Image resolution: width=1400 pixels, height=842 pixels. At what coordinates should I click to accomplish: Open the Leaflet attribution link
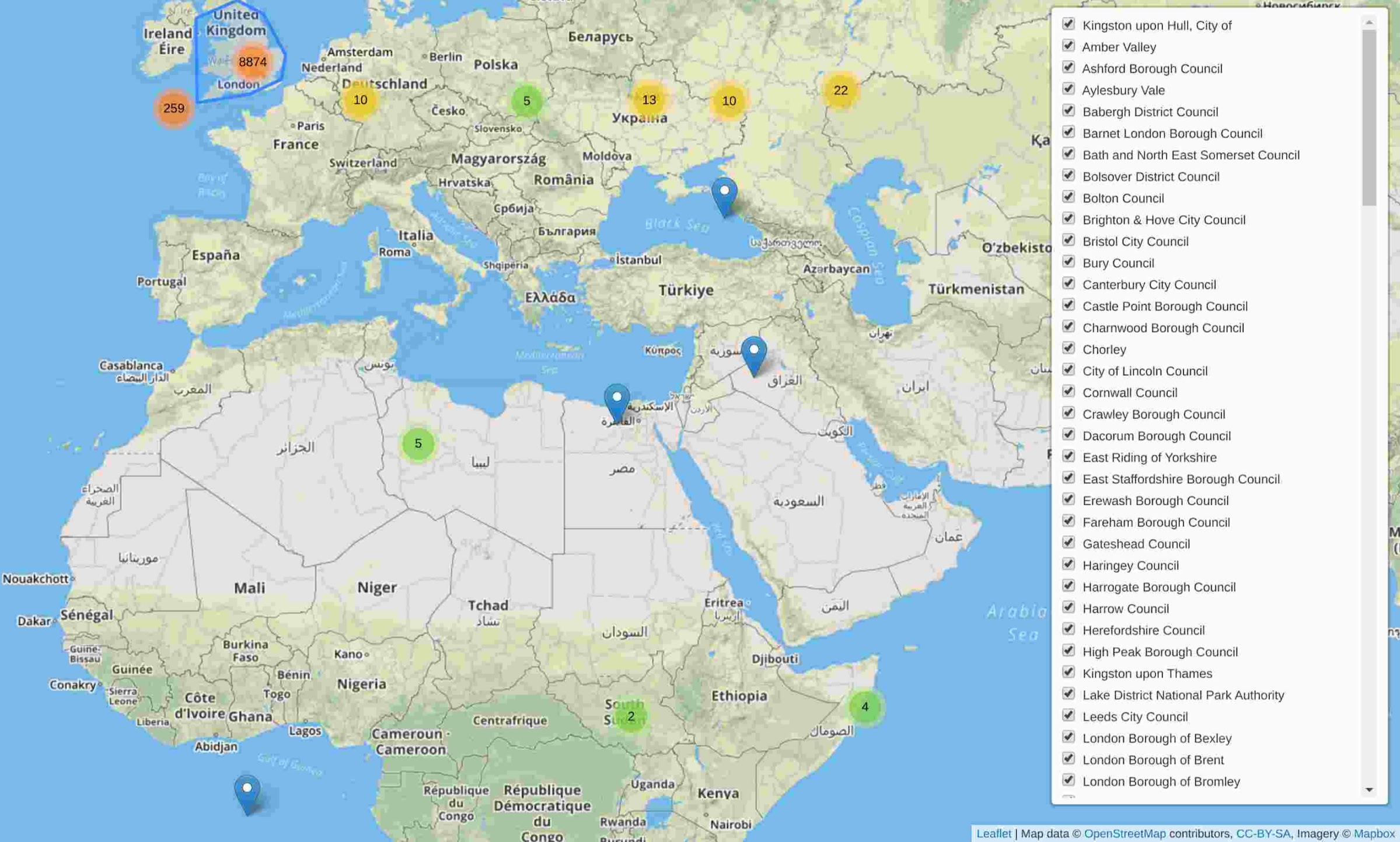993,834
